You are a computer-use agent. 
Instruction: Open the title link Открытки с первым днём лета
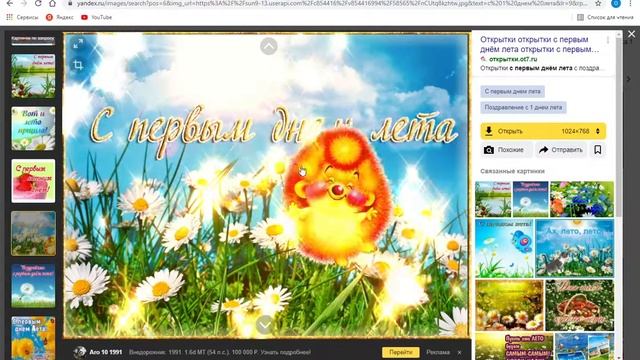pyautogui.click(x=540, y=44)
